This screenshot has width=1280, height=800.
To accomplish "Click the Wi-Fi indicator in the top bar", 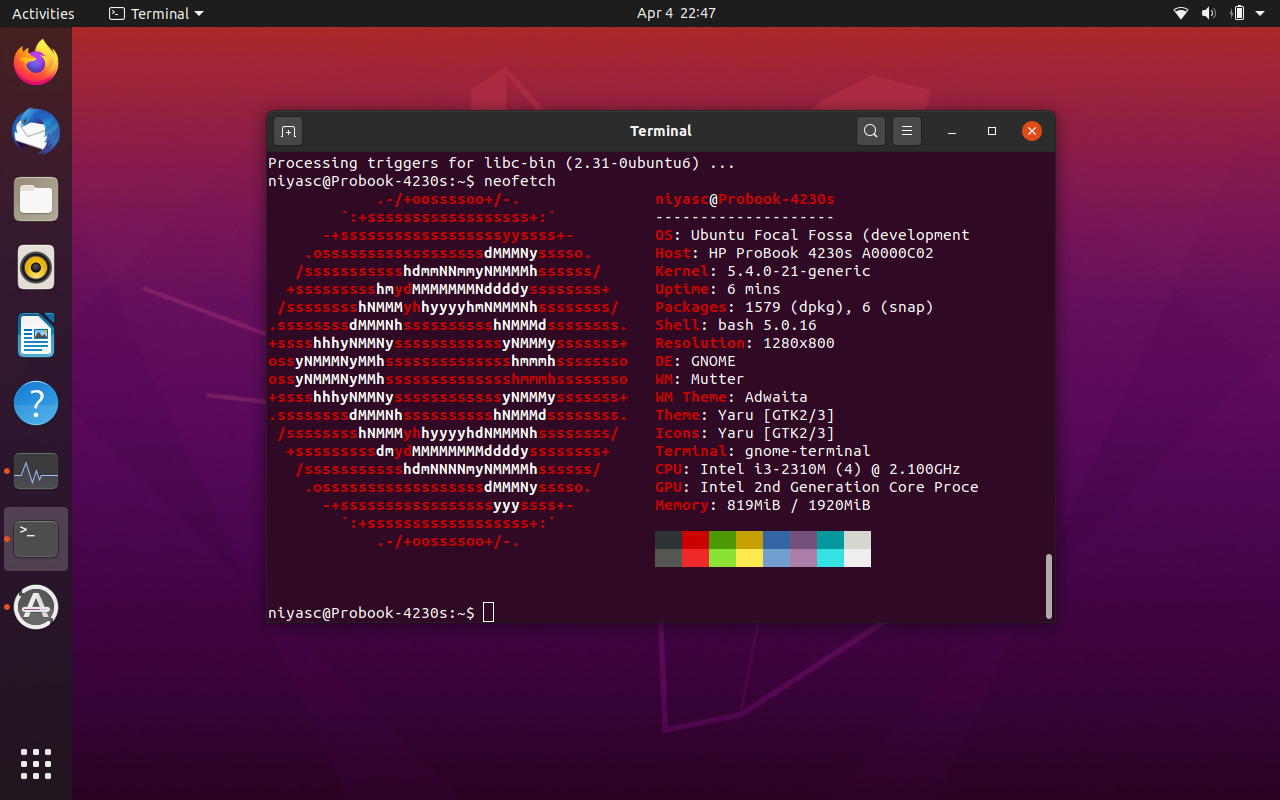I will click(1181, 13).
